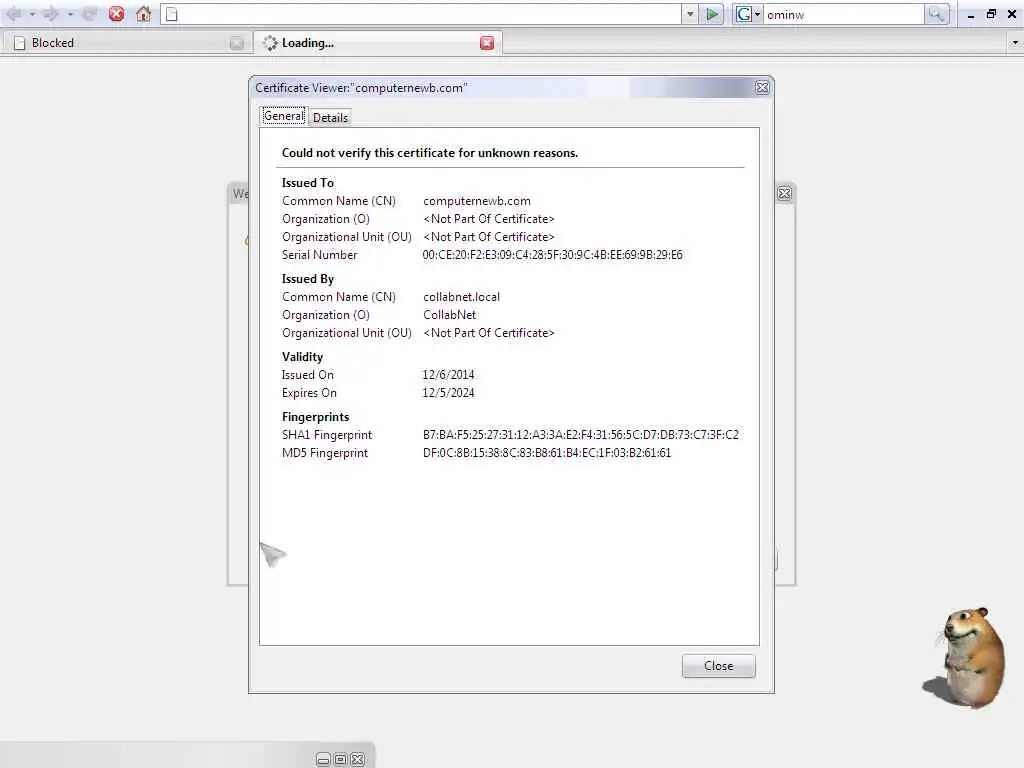Restore the bottom panel window
1024x768 pixels.
340,760
